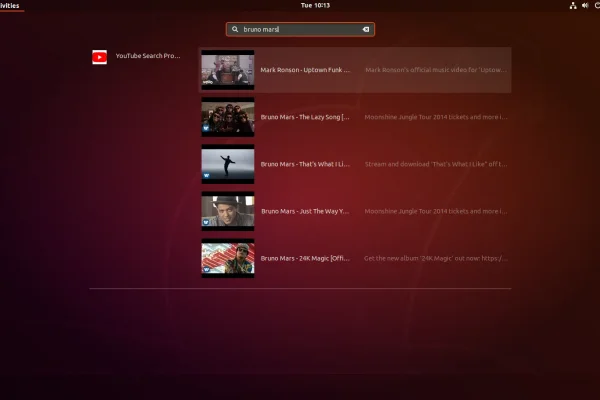Open the volume icon in top bar

[x=585, y=5]
